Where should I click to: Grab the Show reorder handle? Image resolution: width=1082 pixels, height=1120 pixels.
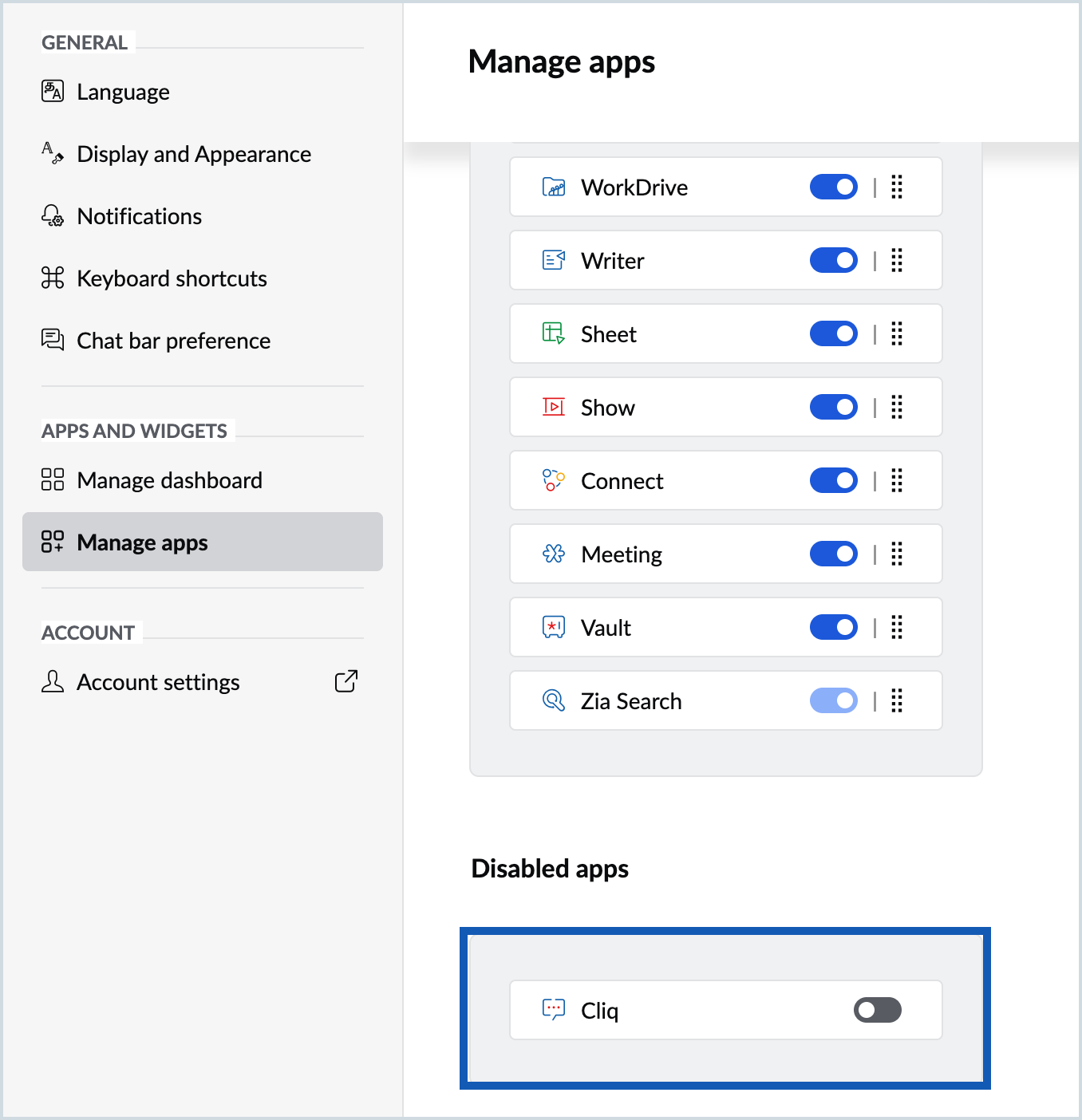click(x=897, y=407)
